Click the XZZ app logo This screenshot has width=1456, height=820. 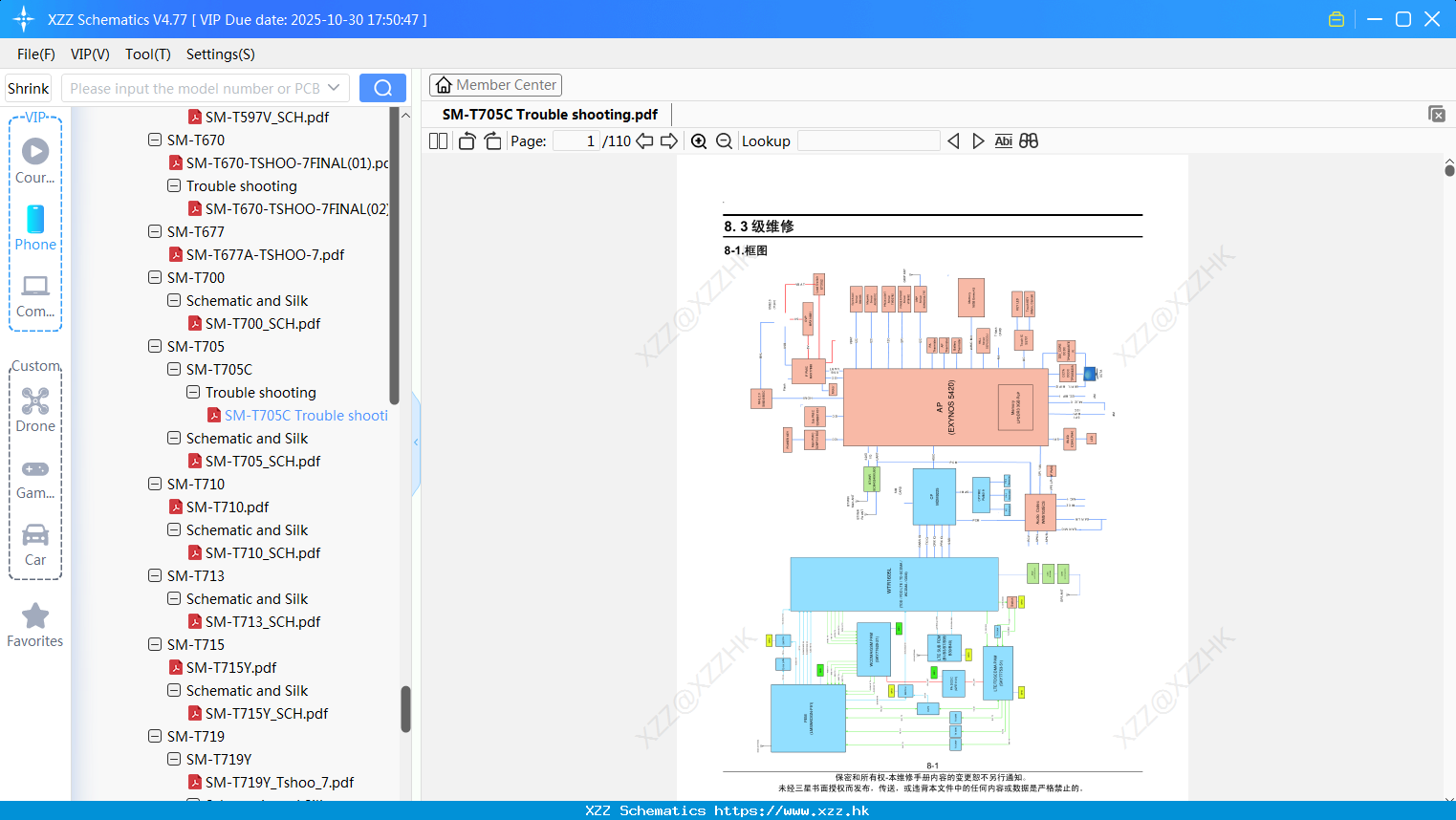pos(24,19)
